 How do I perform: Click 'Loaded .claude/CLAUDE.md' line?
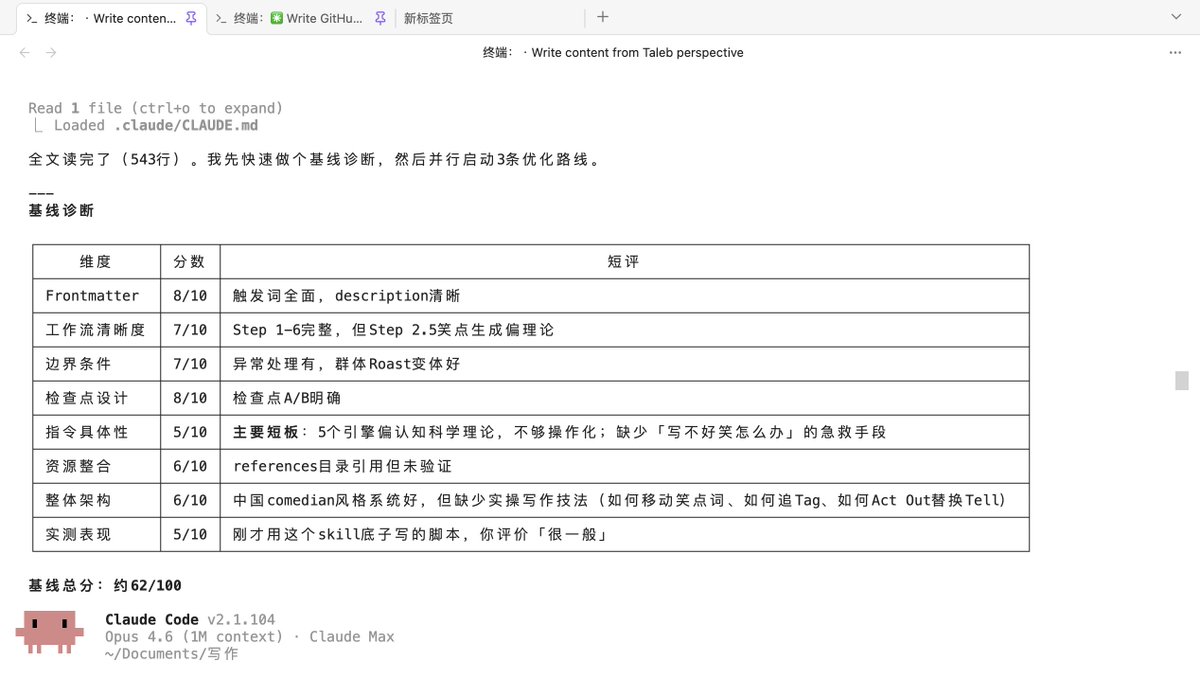[x=156, y=125]
